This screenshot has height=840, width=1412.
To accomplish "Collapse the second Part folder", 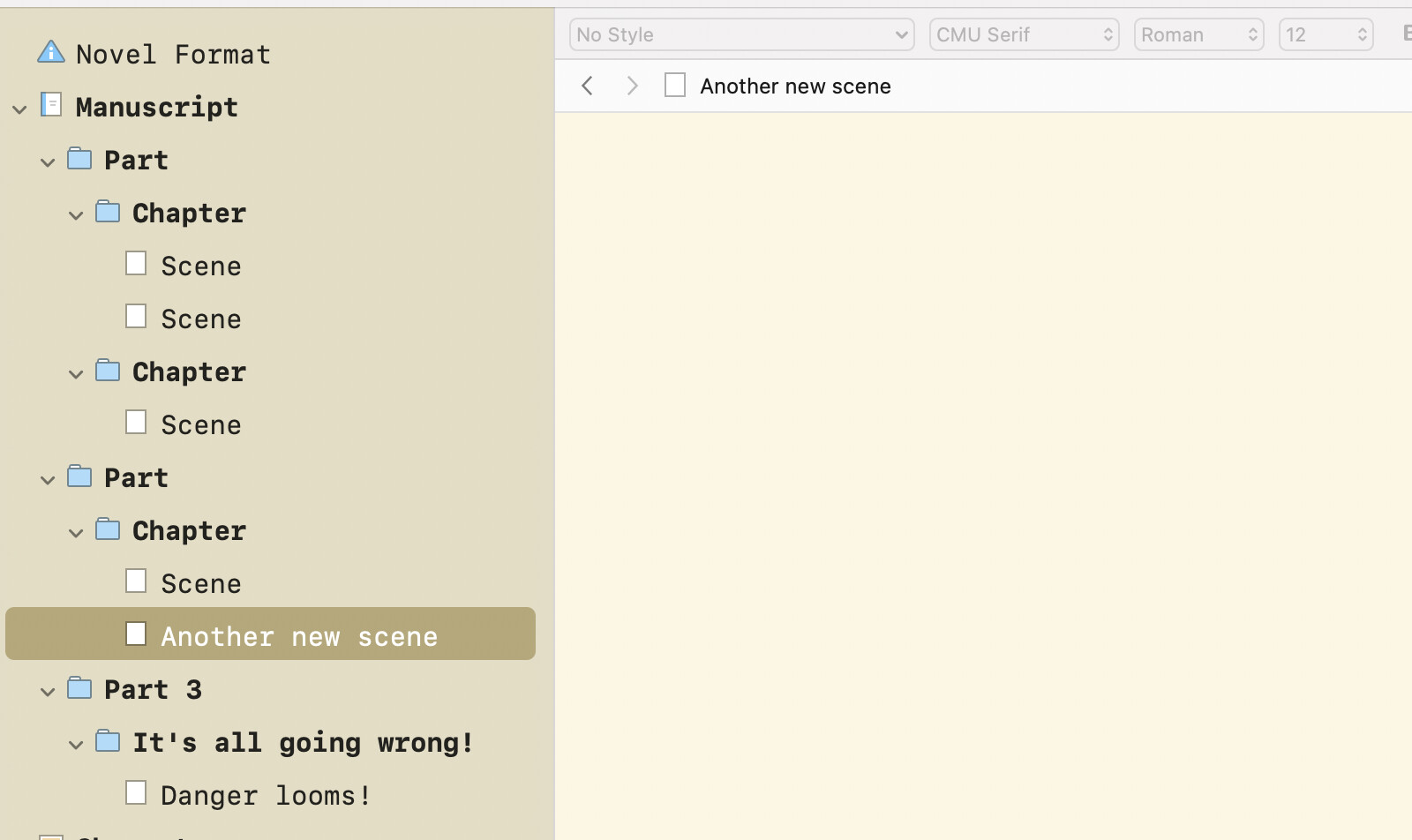I will pyautogui.click(x=48, y=480).
